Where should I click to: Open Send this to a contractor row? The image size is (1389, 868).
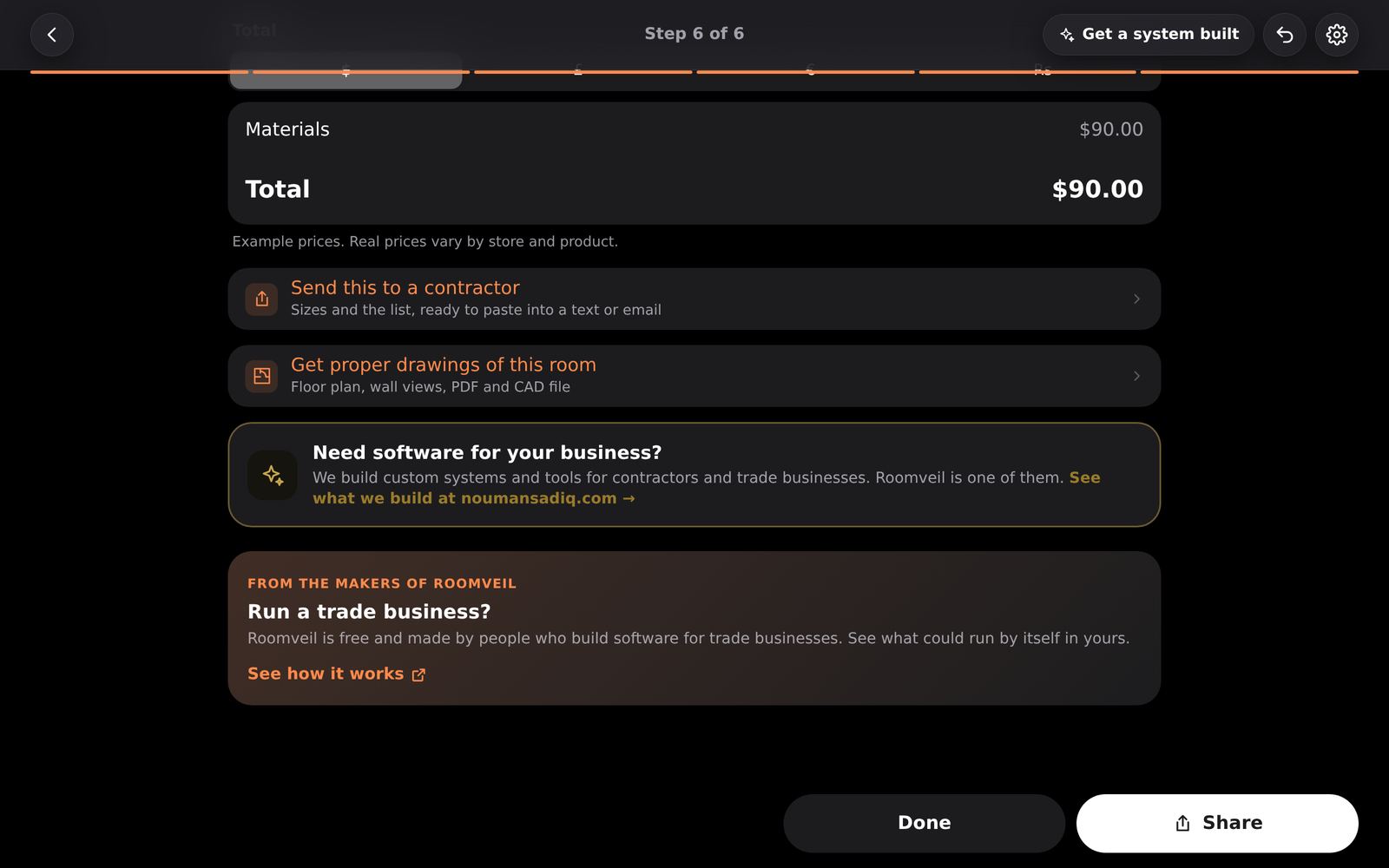coord(694,299)
